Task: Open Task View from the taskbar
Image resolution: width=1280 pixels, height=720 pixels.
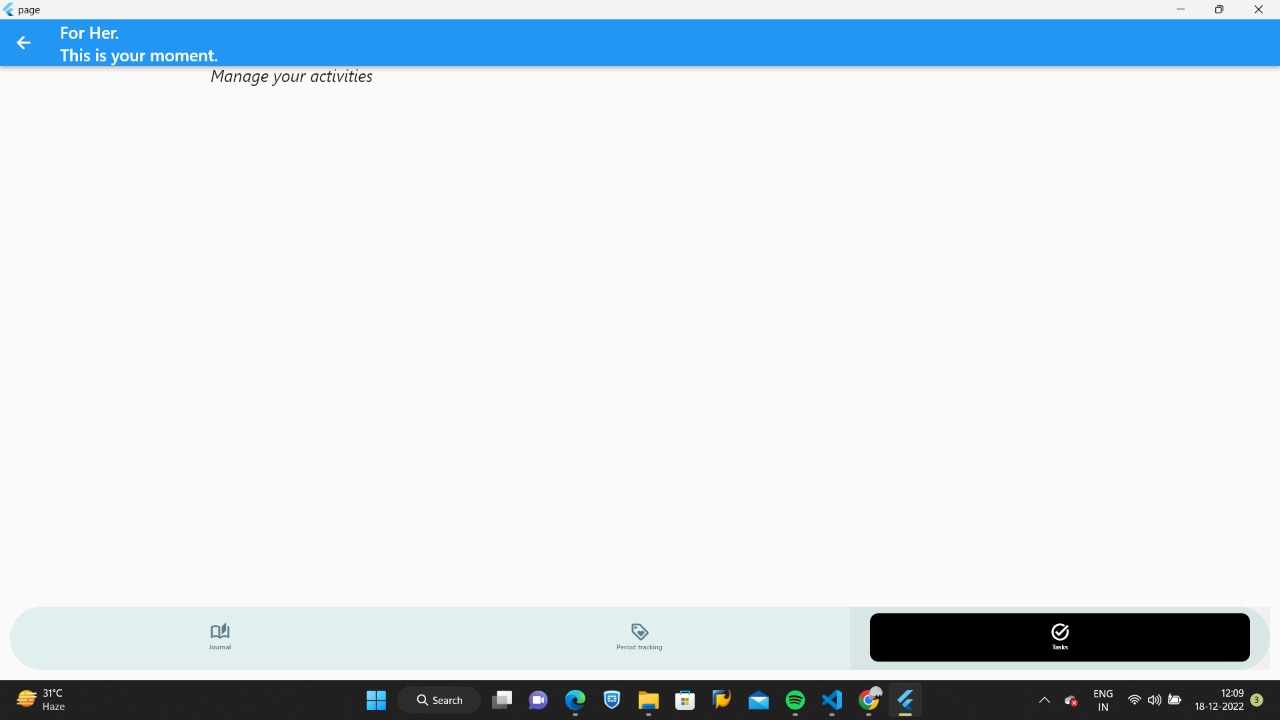Action: pyautogui.click(x=503, y=700)
